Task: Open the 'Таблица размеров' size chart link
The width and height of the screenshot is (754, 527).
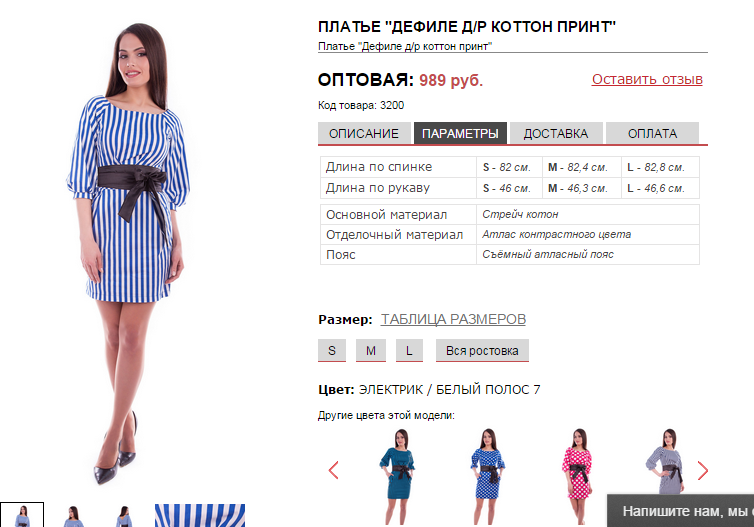Action: coord(453,319)
